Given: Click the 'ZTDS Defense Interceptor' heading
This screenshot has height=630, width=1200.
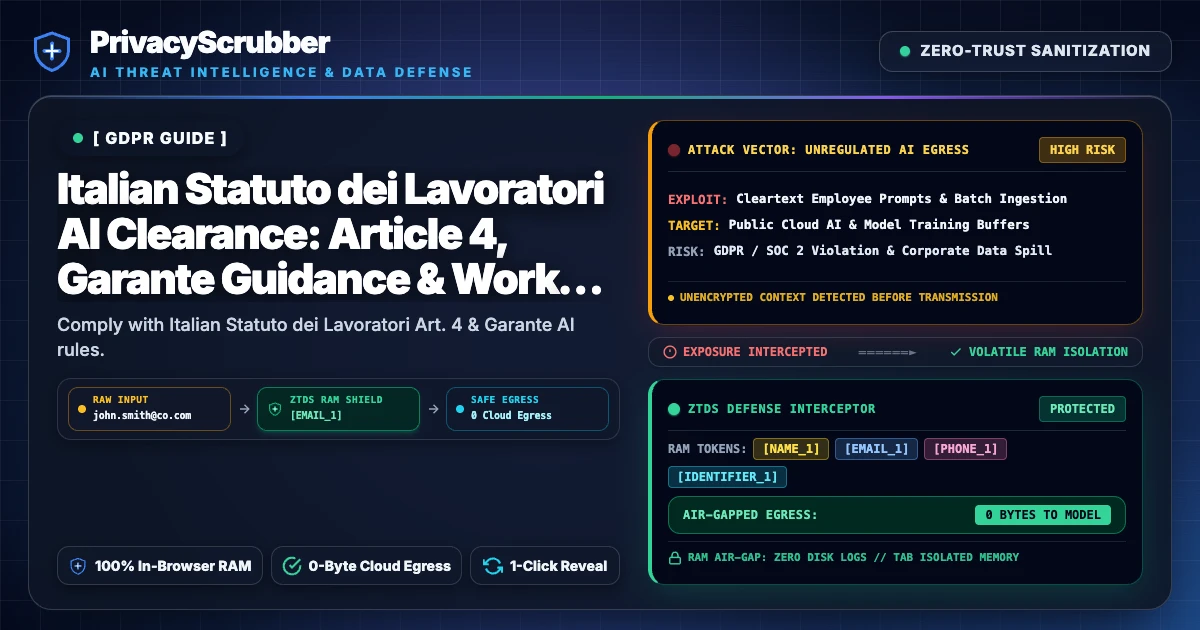Looking at the screenshot, I should (x=781, y=409).
